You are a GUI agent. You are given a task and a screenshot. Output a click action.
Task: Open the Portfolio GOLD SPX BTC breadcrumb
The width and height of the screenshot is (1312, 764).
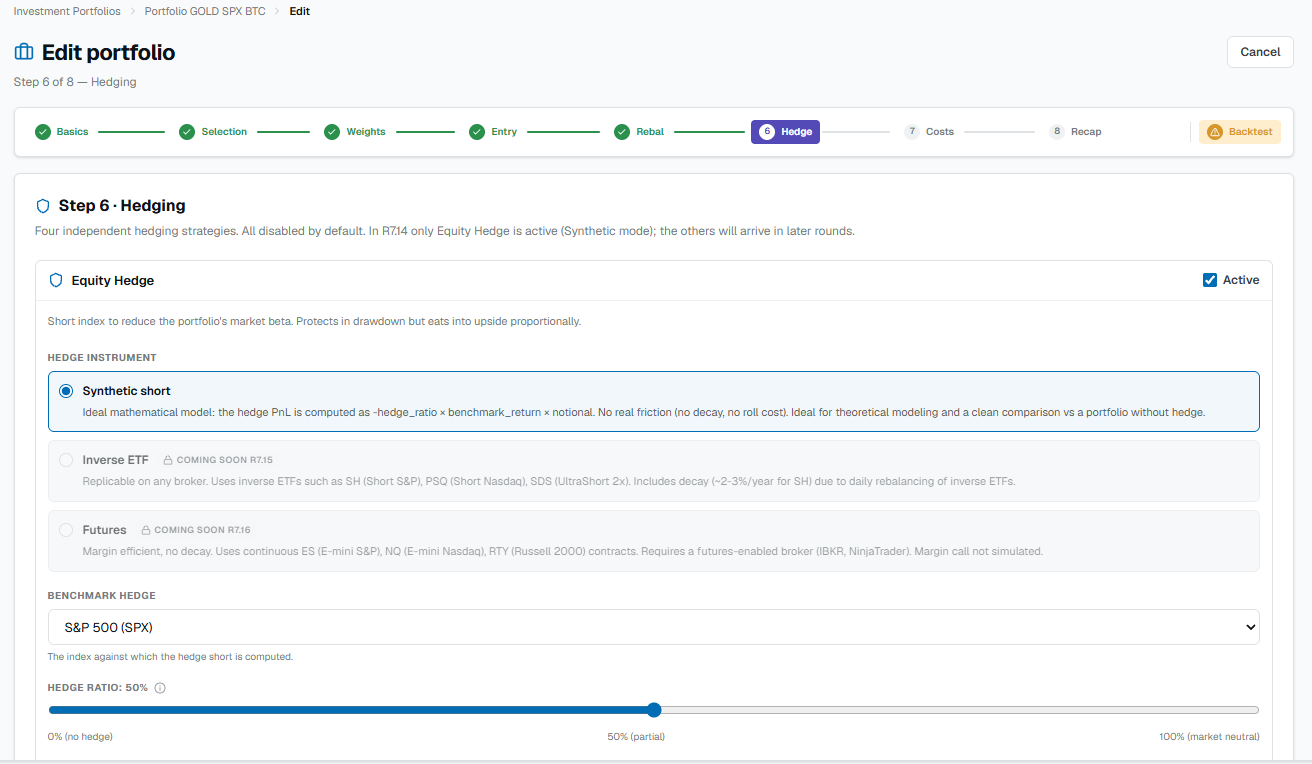click(x=205, y=11)
